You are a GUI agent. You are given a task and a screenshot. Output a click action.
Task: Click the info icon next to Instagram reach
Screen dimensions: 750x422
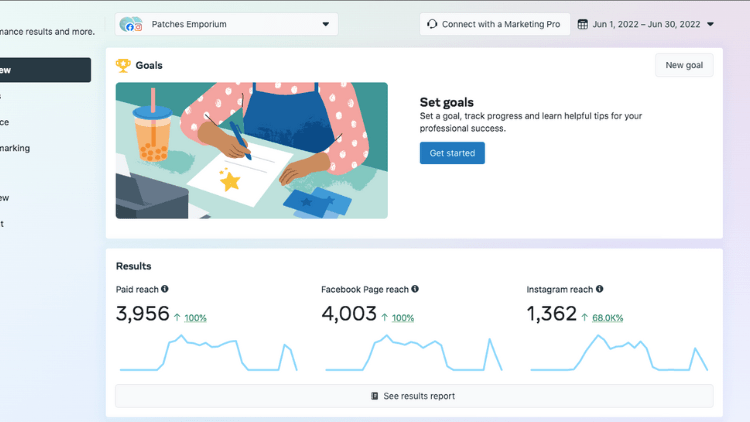(x=599, y=289)
